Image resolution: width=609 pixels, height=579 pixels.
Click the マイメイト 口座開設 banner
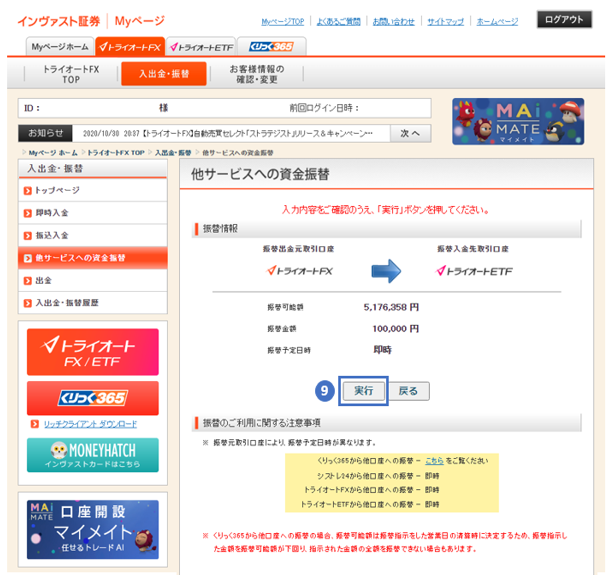(92, 530)
